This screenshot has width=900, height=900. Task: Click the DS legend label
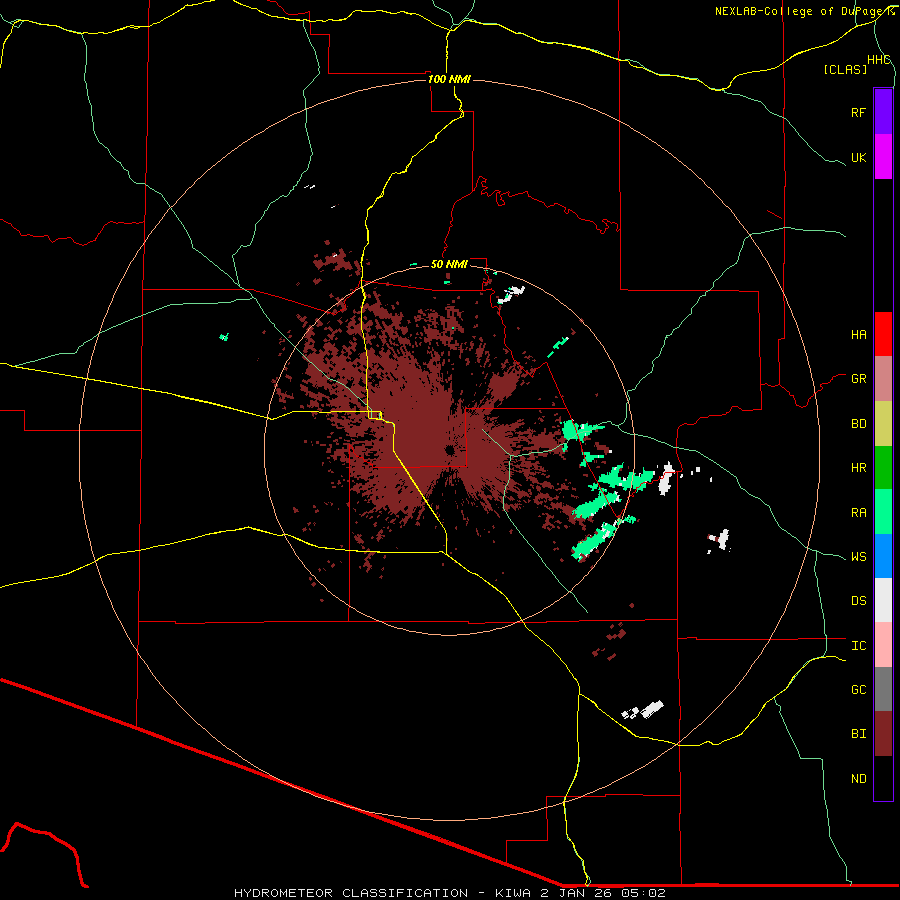858,601
